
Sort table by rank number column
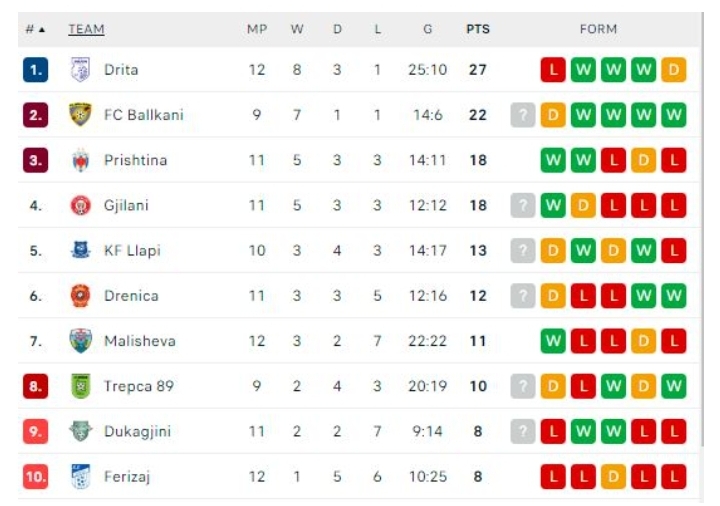click(35, 29)
